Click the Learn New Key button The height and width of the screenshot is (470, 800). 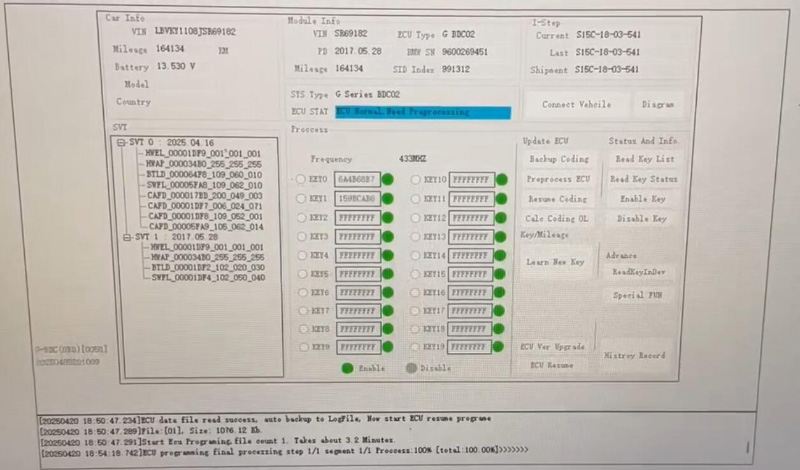555,262
